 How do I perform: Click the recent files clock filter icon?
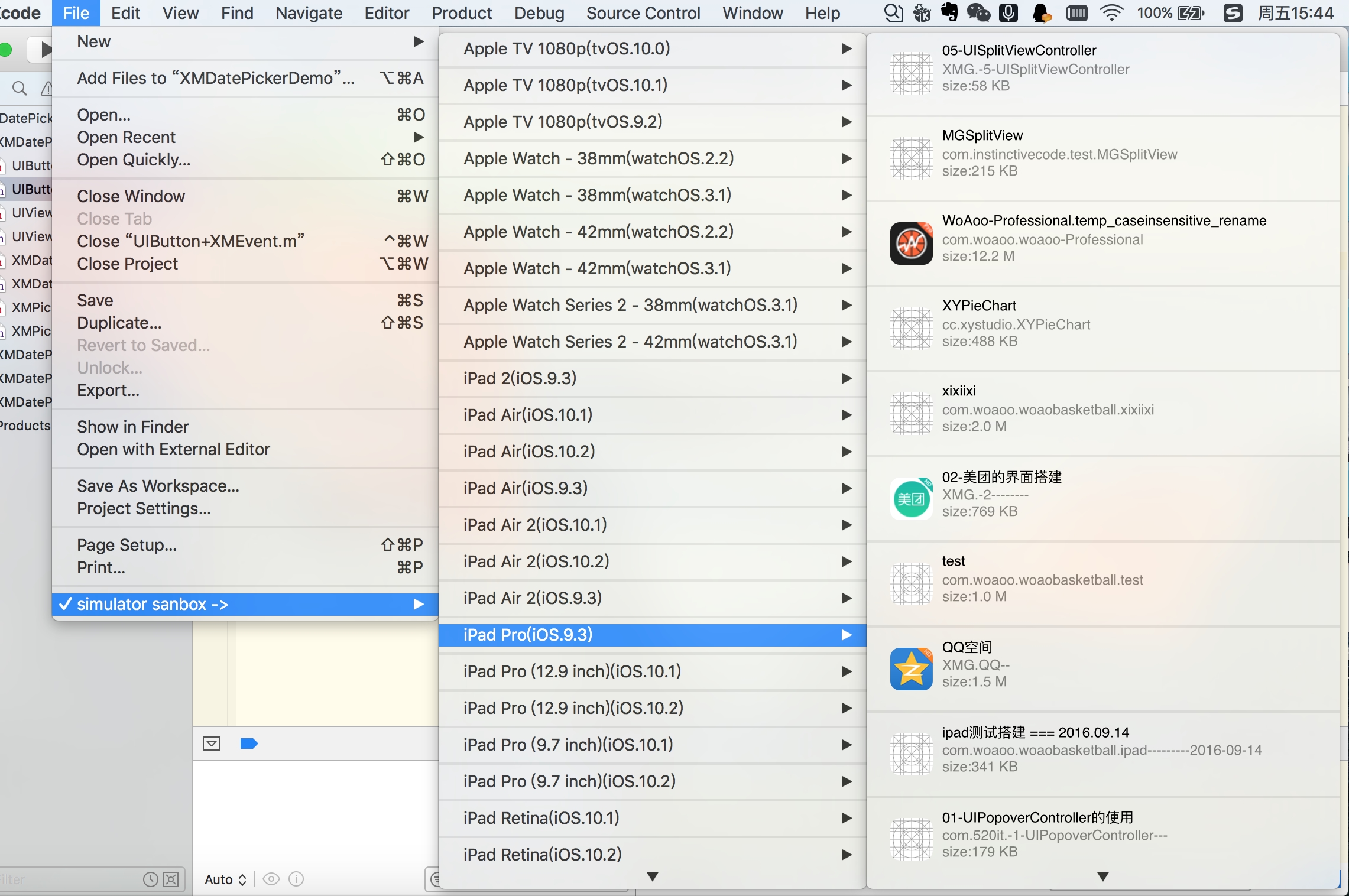click(x=151, y=879)
